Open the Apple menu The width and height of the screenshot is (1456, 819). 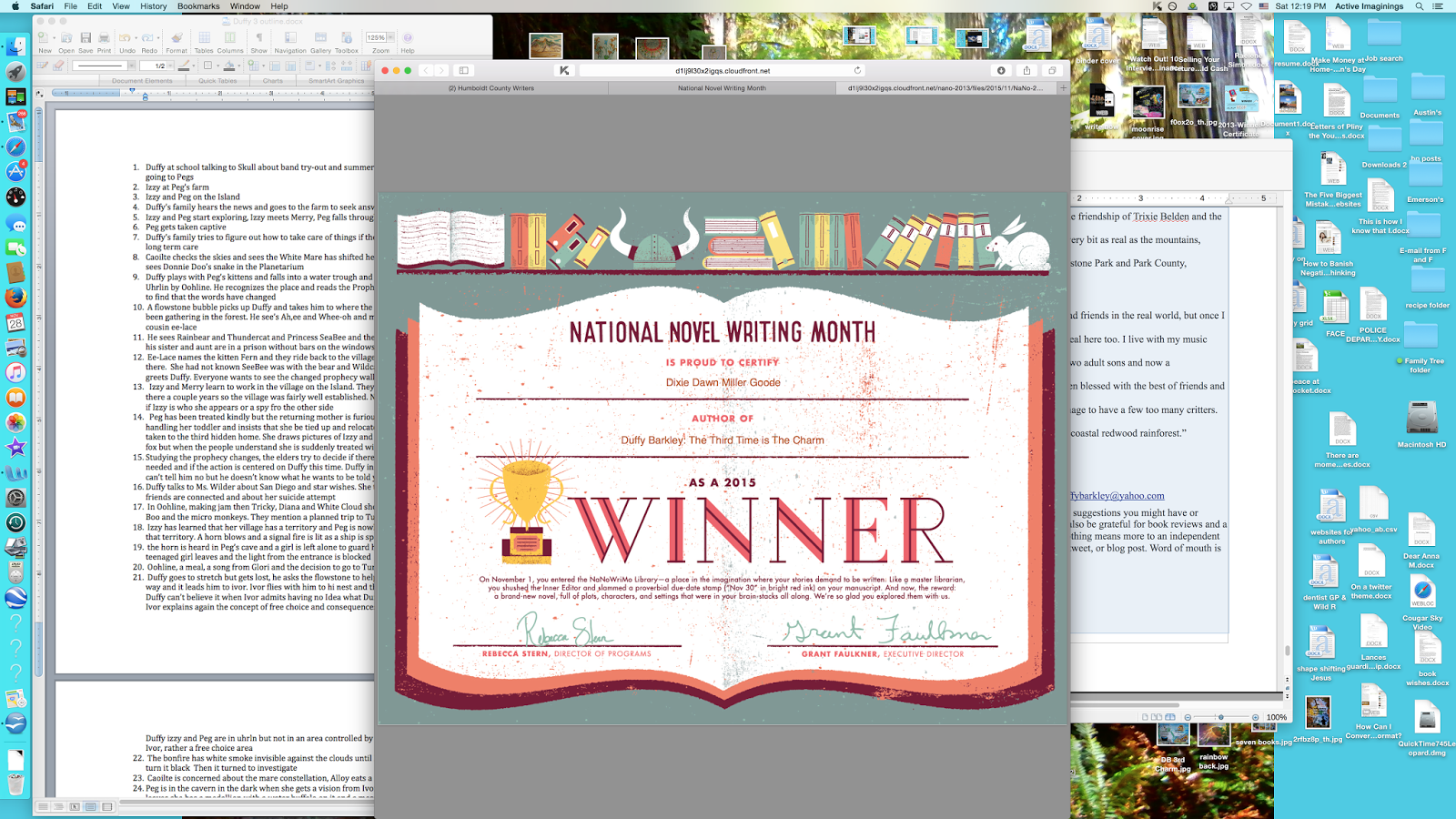tap(15, 6)
